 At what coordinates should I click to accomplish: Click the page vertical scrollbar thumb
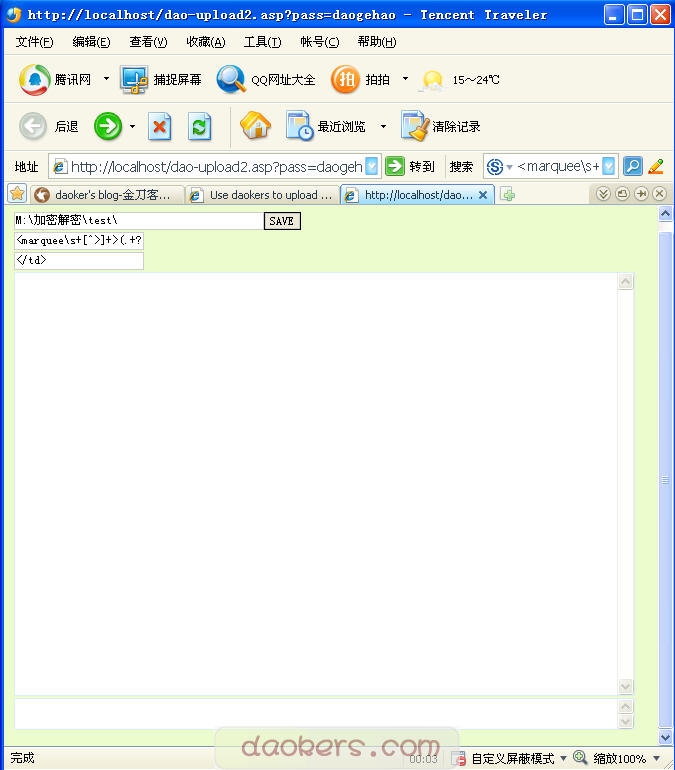[x=665, y=480]
